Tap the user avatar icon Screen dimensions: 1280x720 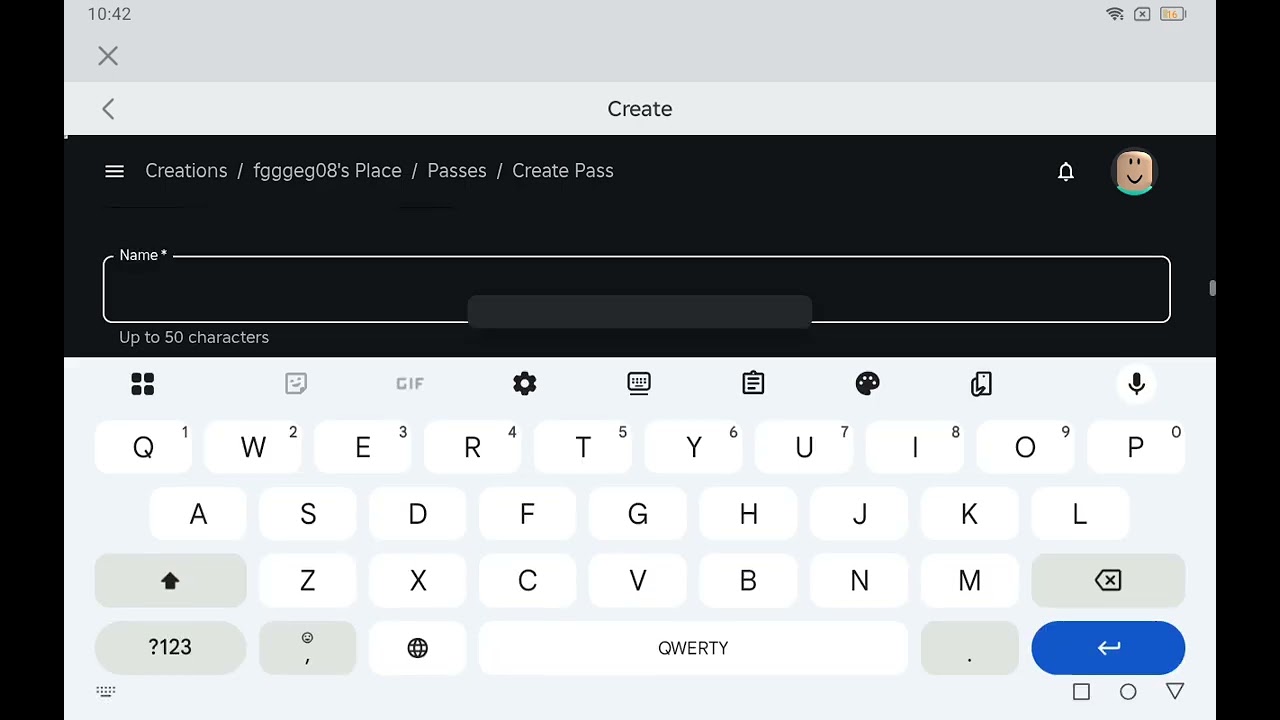click(1134, 171)
